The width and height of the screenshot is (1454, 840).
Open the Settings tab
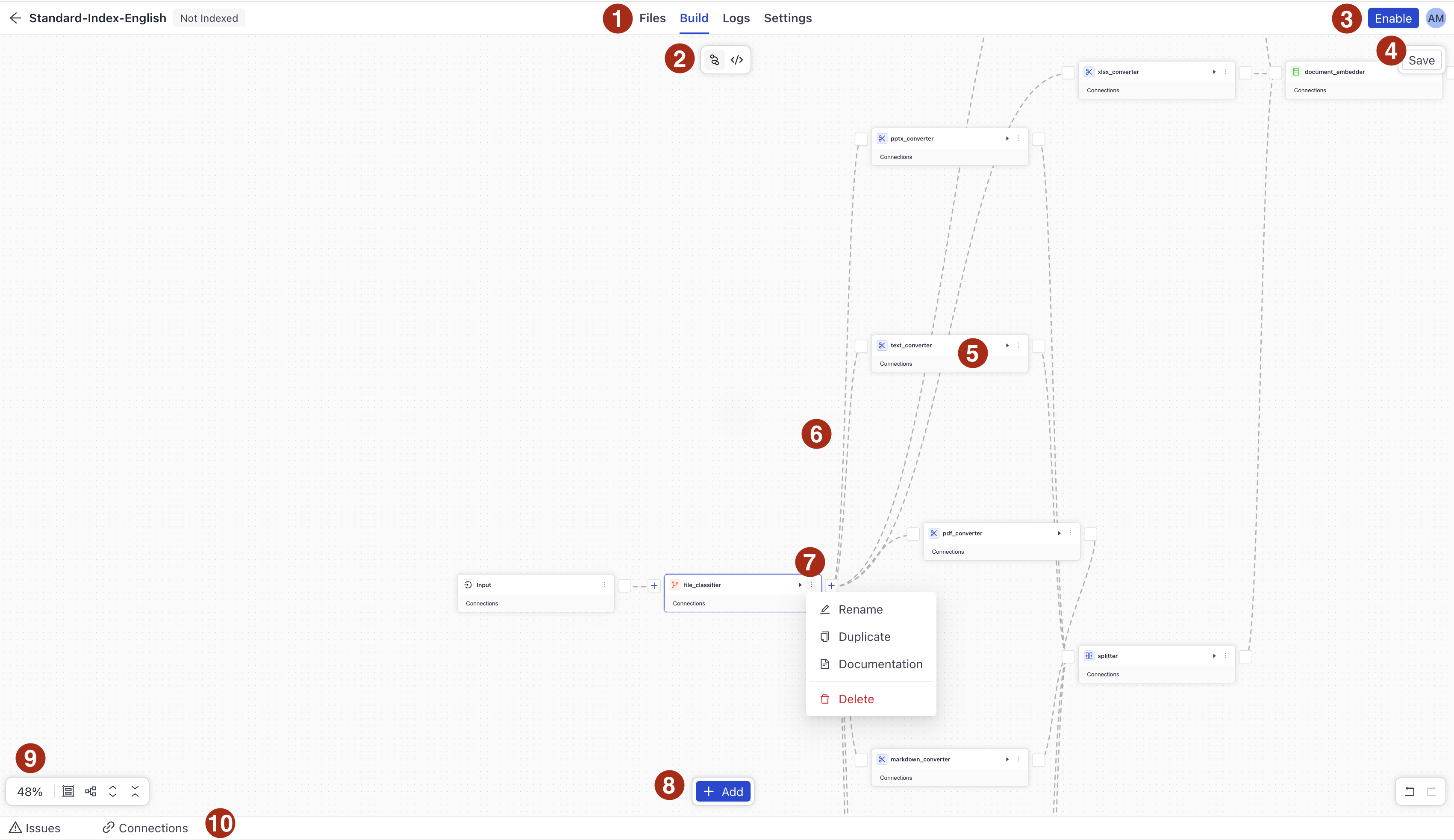788,18
